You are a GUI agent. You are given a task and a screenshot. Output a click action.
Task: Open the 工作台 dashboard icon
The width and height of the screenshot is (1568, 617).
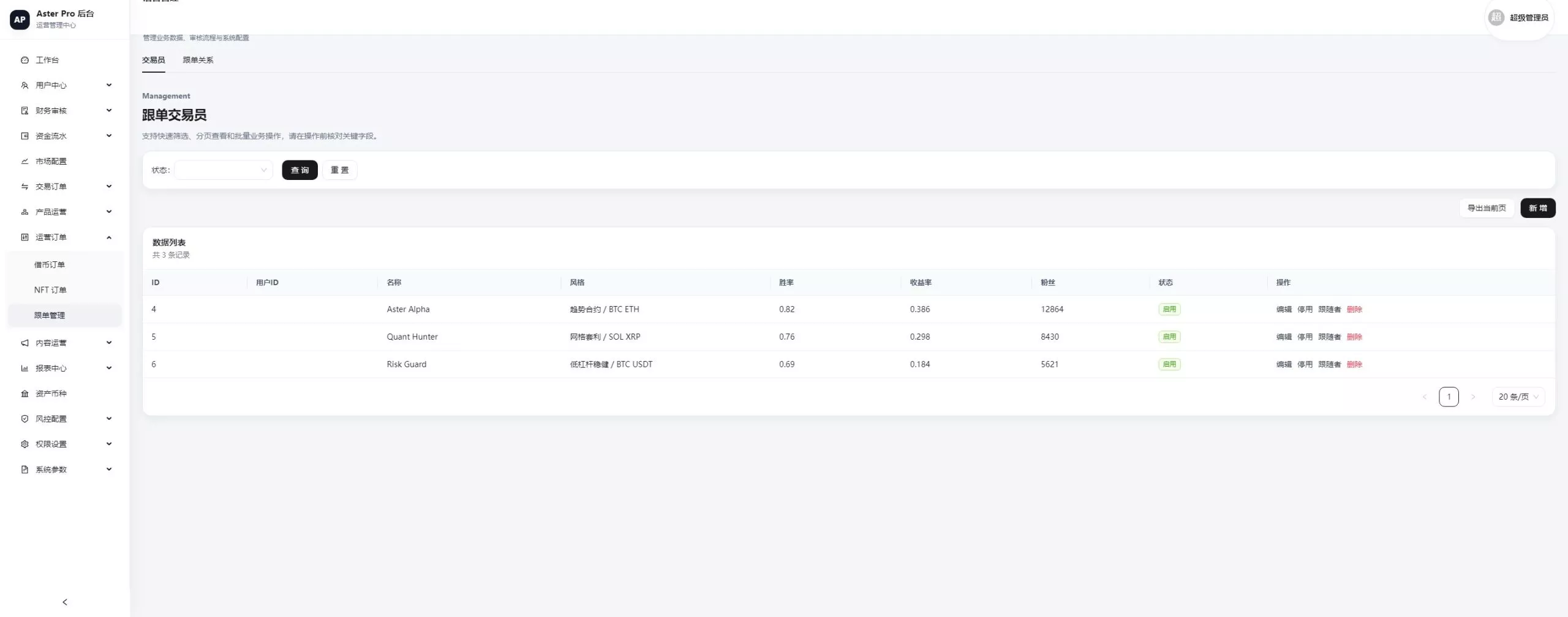(x=24, y=60)
